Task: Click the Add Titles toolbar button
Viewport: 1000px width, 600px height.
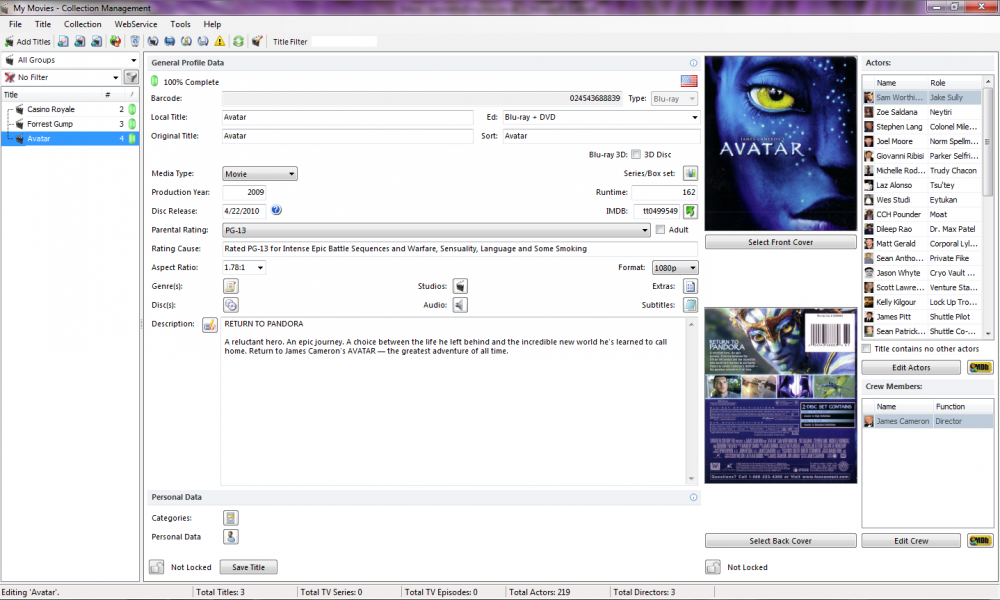Action: click(x=28, y=42)
